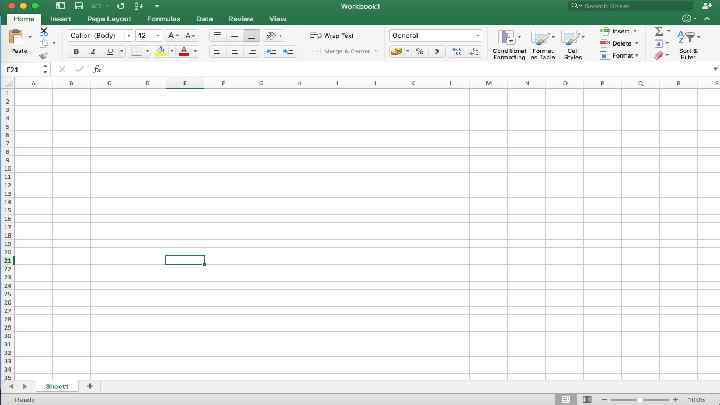
Task: Align the text left
Action: 217,52
